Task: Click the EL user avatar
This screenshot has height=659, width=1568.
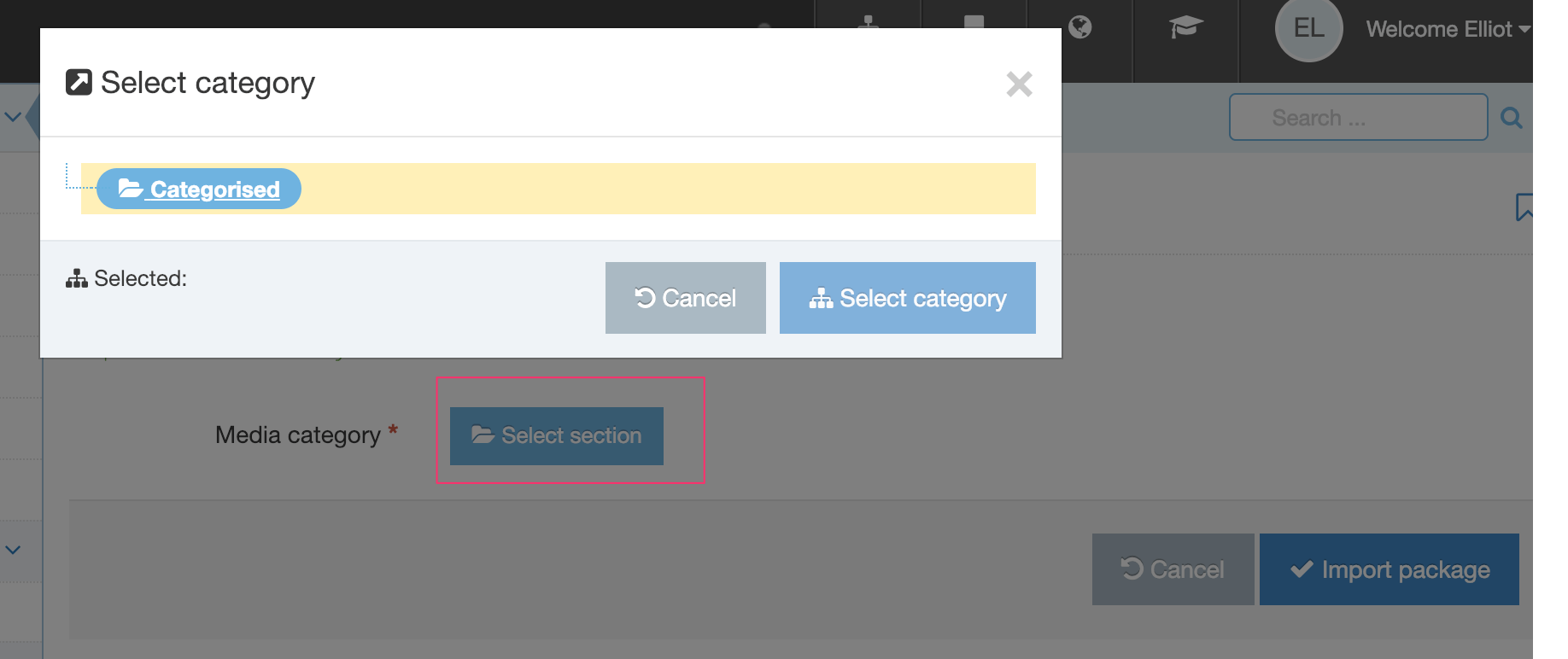Action: [1308, 29]
